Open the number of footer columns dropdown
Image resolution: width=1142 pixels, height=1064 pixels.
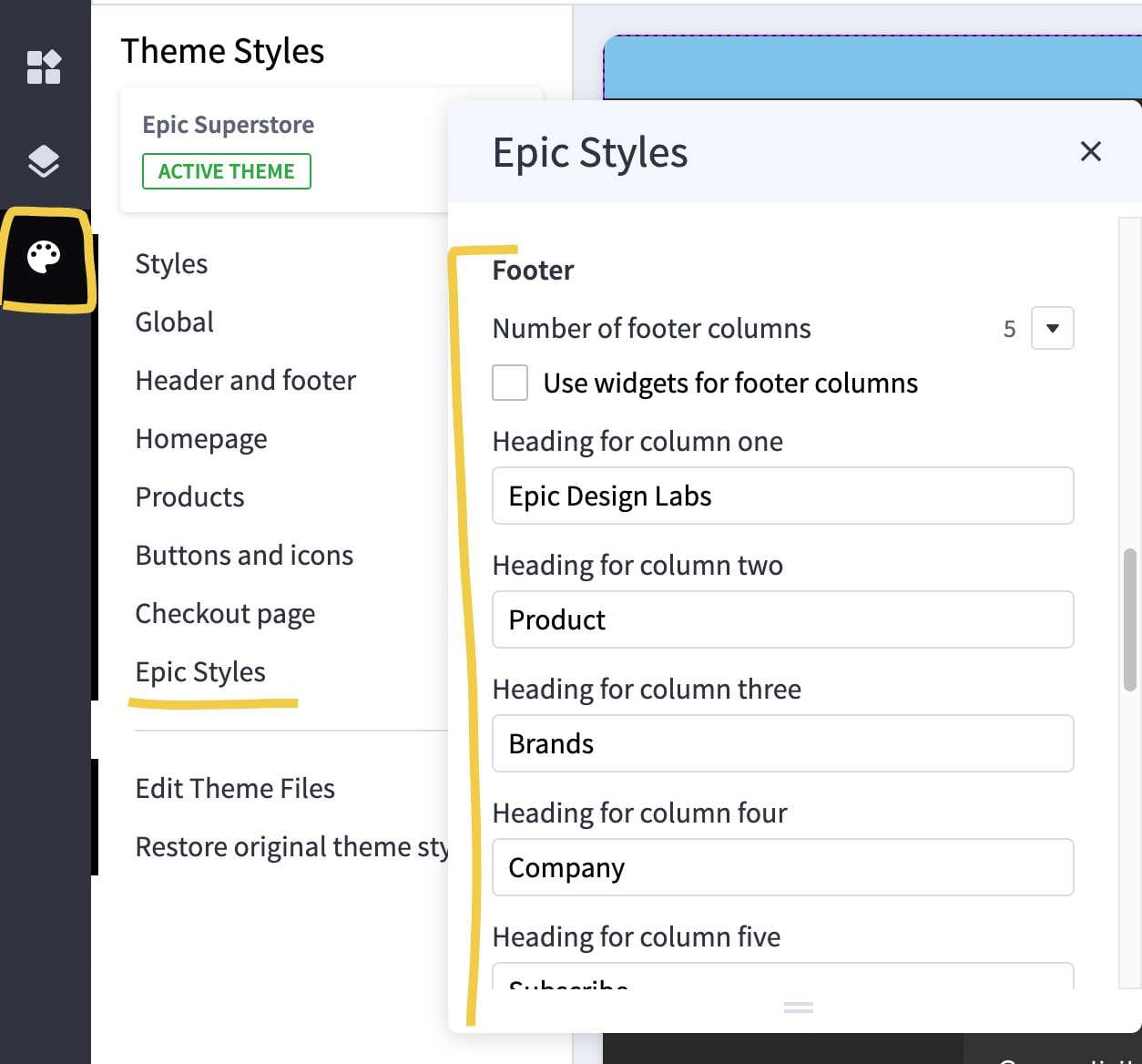1052,328
